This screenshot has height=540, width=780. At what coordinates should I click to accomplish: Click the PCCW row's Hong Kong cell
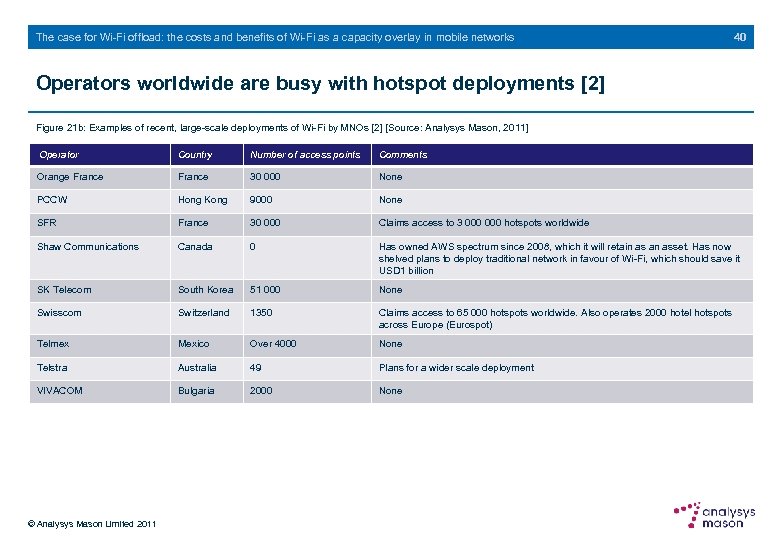coord(207,200)
